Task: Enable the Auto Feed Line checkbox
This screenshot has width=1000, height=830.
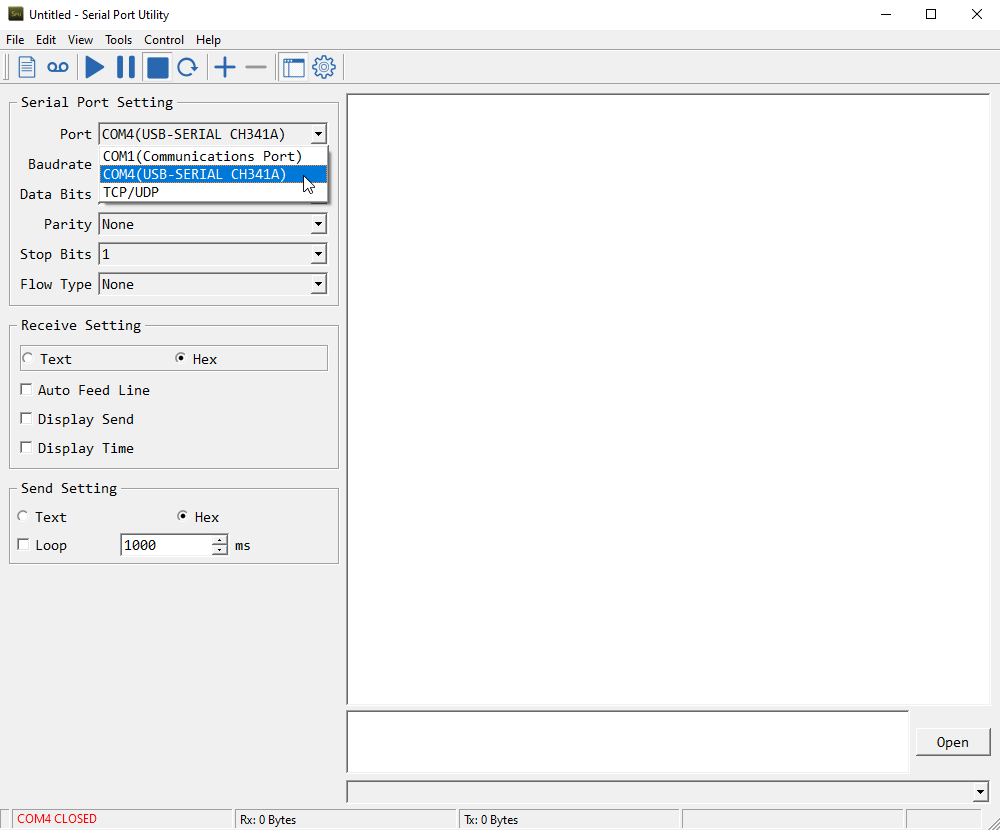Action: pyautogui.click(x=27, y=390)
